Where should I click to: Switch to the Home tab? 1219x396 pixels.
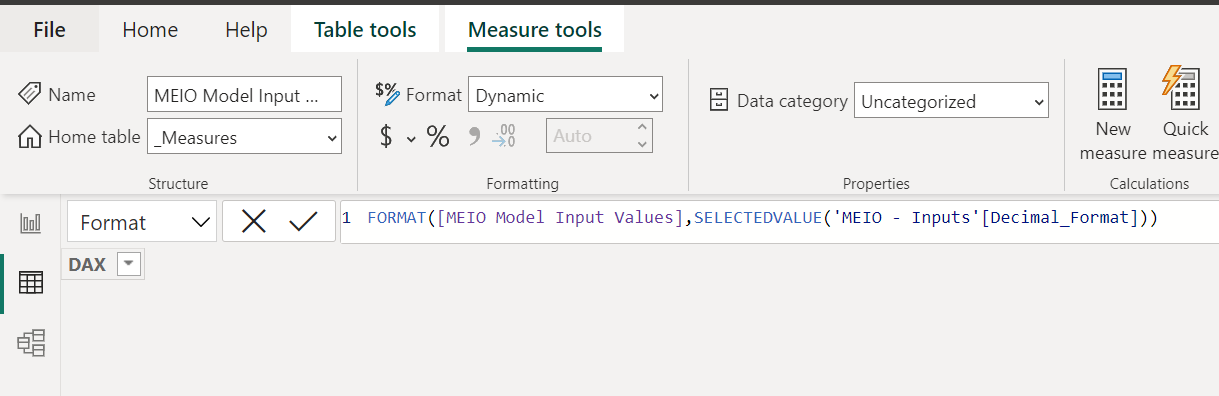point(150,30)
